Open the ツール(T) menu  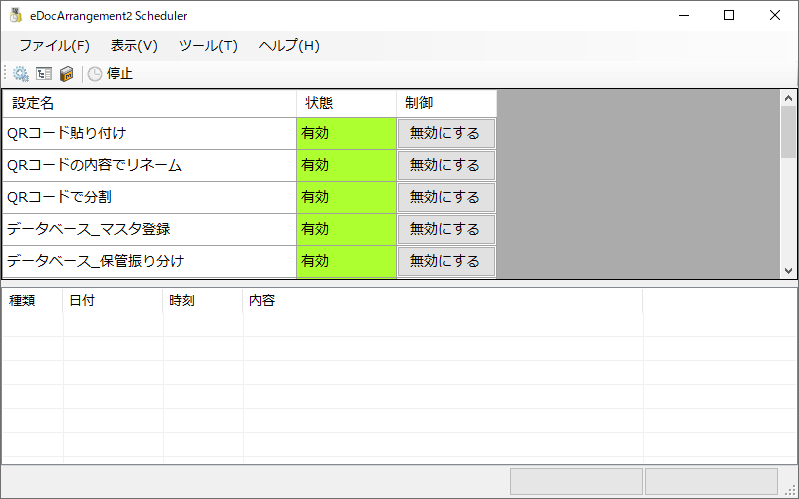pyautogui.click(x=208, y=45)
